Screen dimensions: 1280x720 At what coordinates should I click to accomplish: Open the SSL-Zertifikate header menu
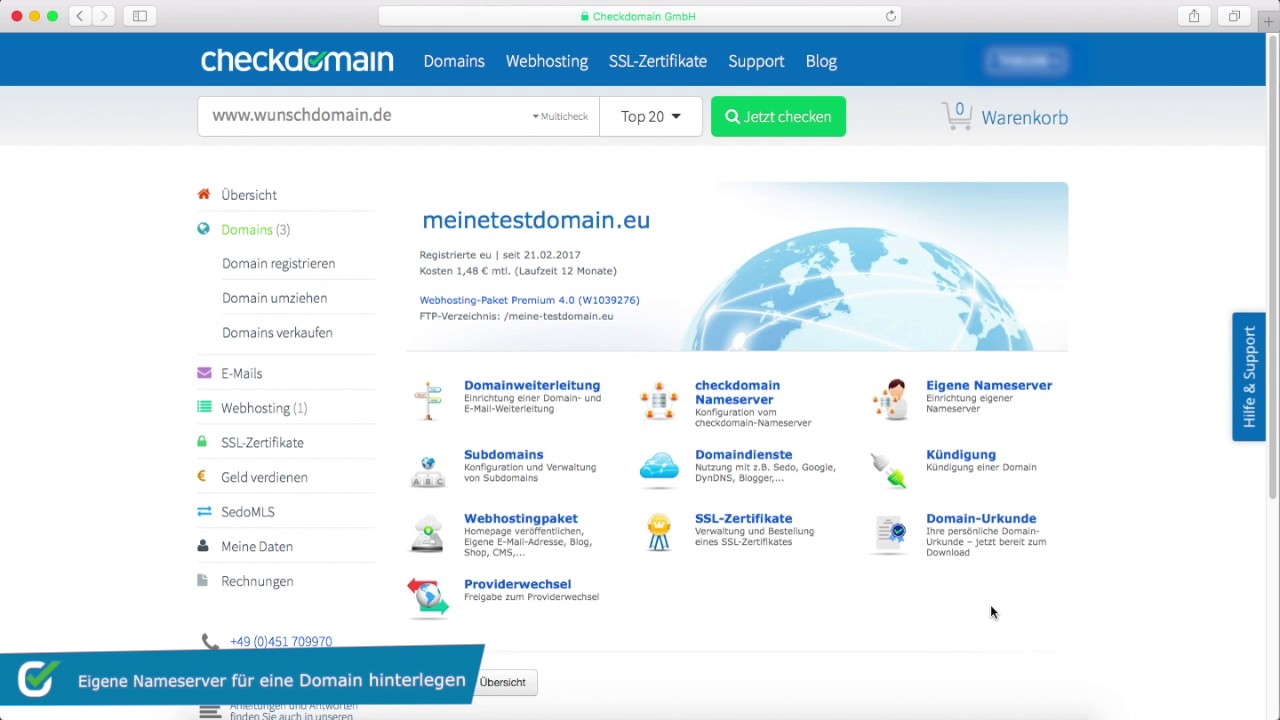click(658, 61)
